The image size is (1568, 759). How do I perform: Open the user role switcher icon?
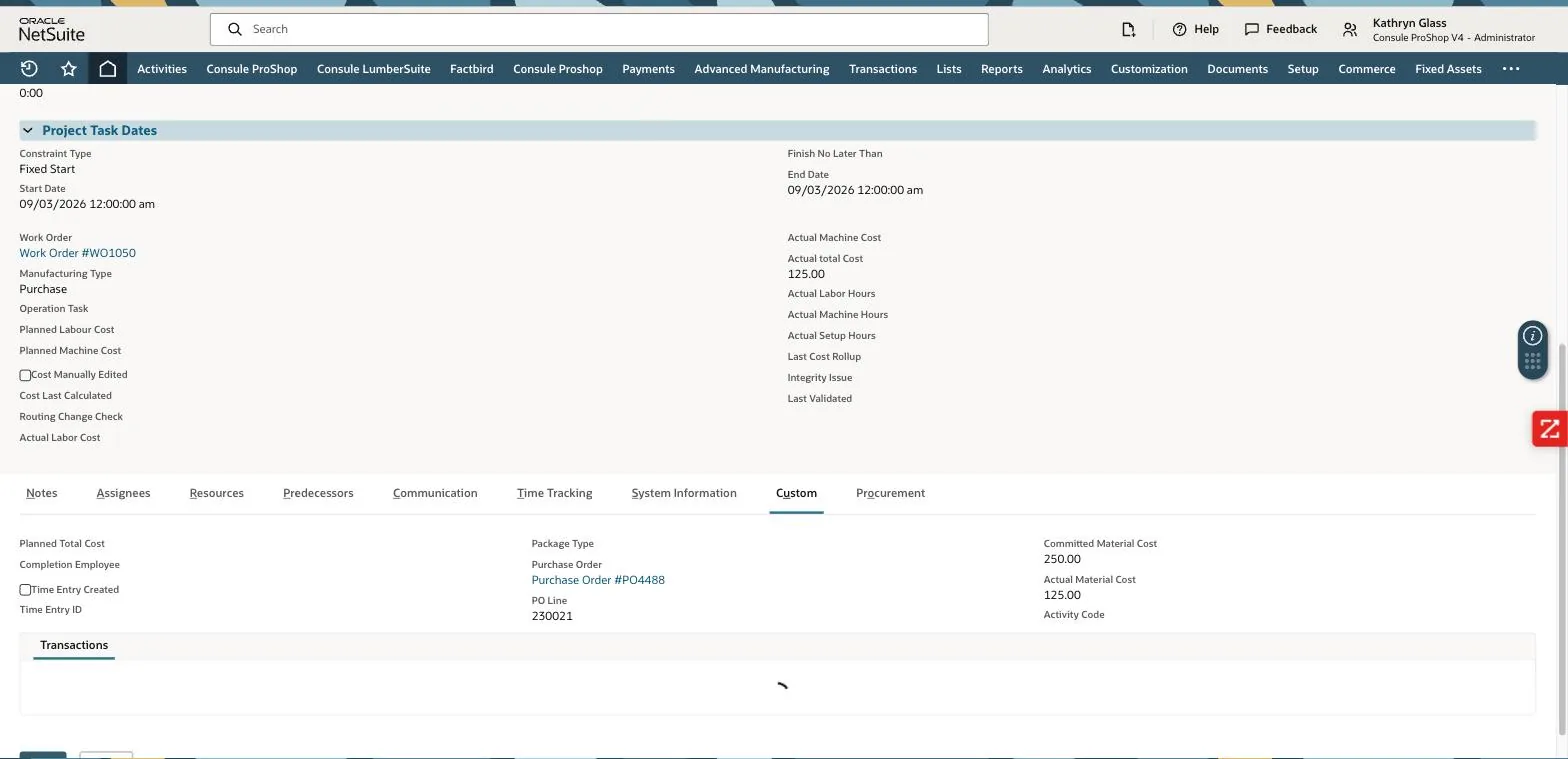click(1350, 30)
